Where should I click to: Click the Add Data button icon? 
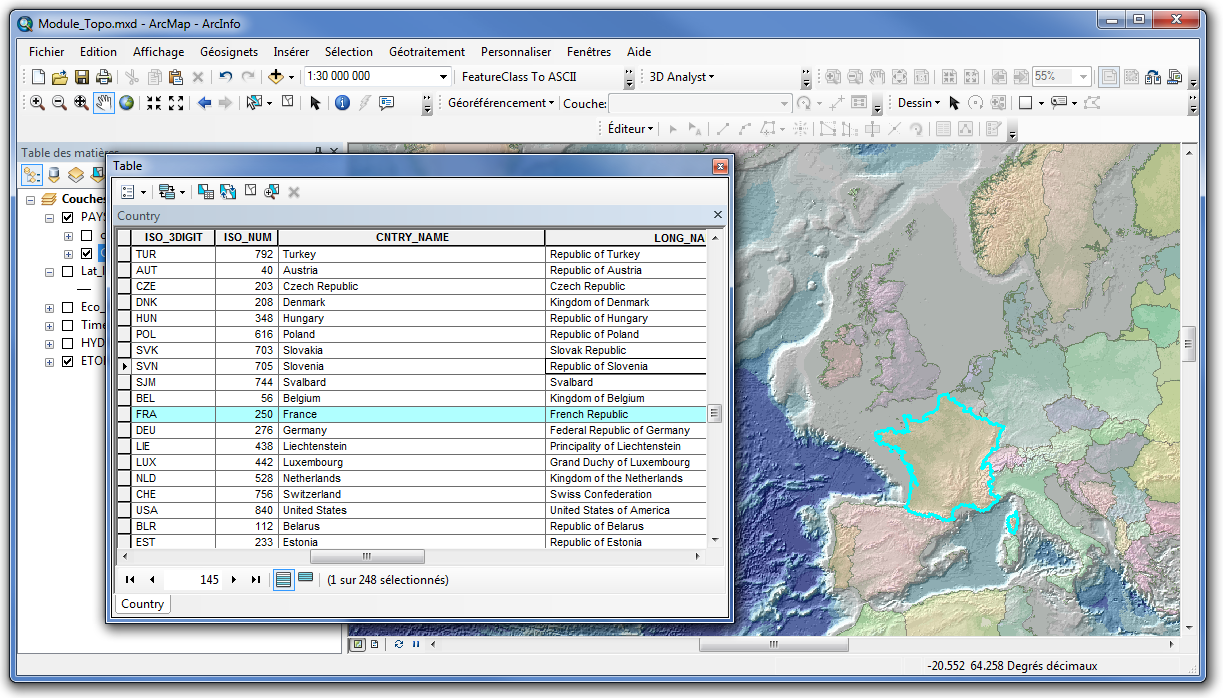[x=277, y=77]
